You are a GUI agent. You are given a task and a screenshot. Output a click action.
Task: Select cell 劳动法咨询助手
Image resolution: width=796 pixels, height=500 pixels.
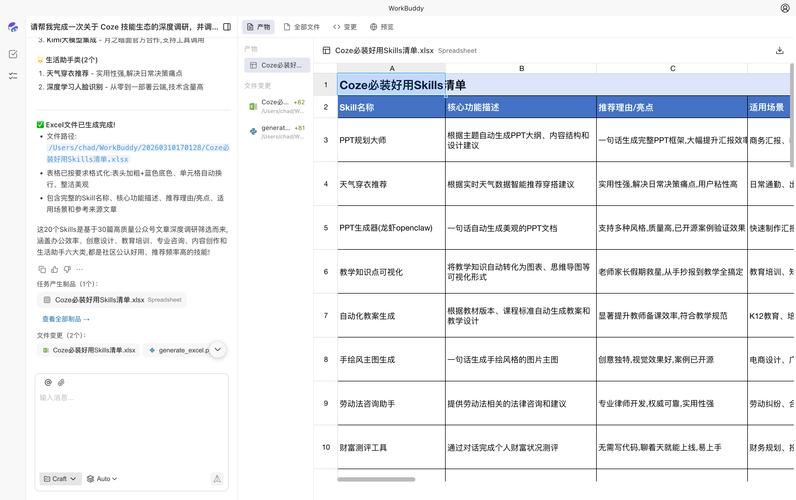click(391, 404)
